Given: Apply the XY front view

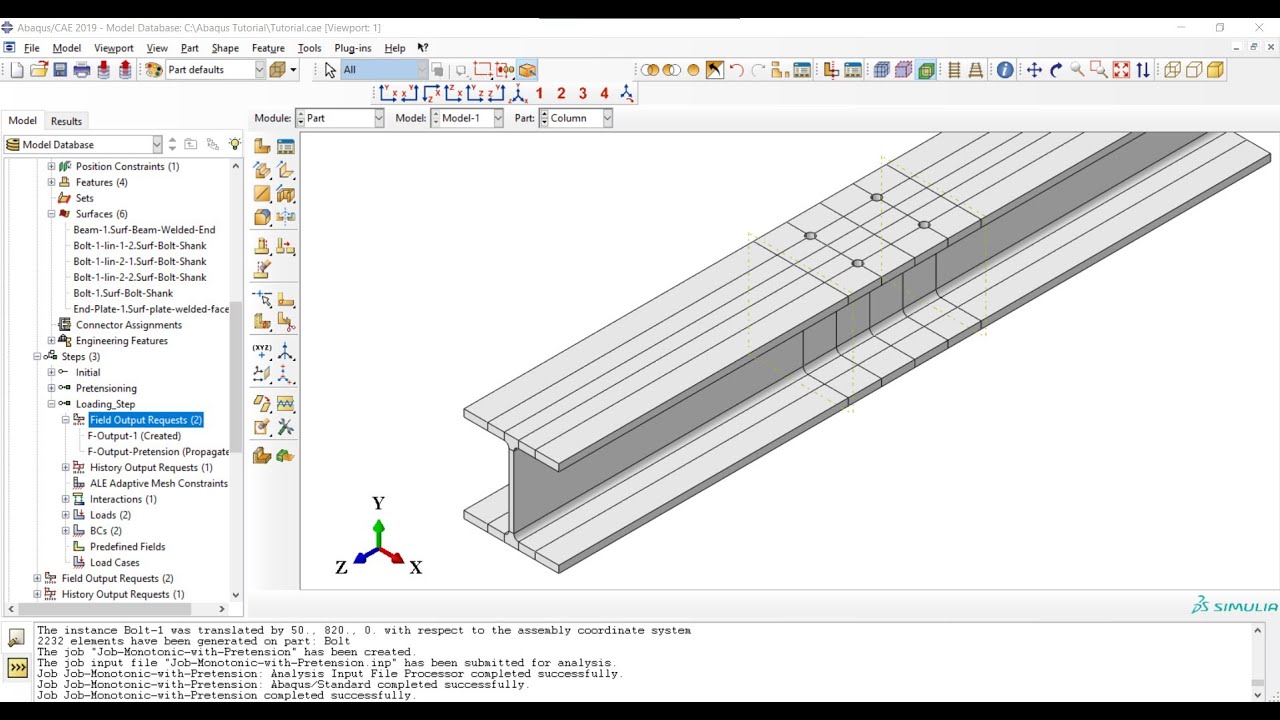Looking at the screenshot, I should [x=388, y=94].
